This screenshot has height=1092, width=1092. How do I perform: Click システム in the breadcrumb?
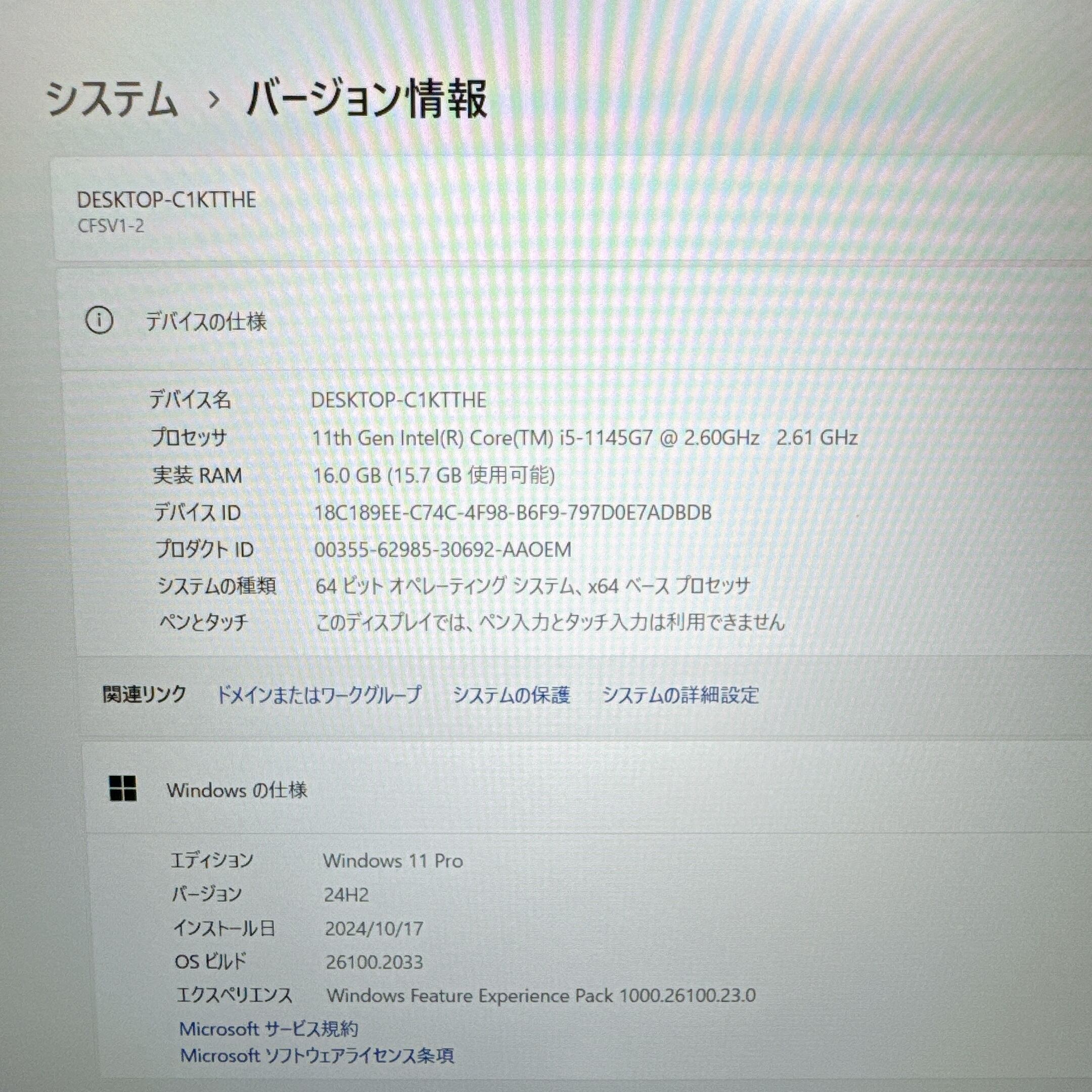pos(111,100)
